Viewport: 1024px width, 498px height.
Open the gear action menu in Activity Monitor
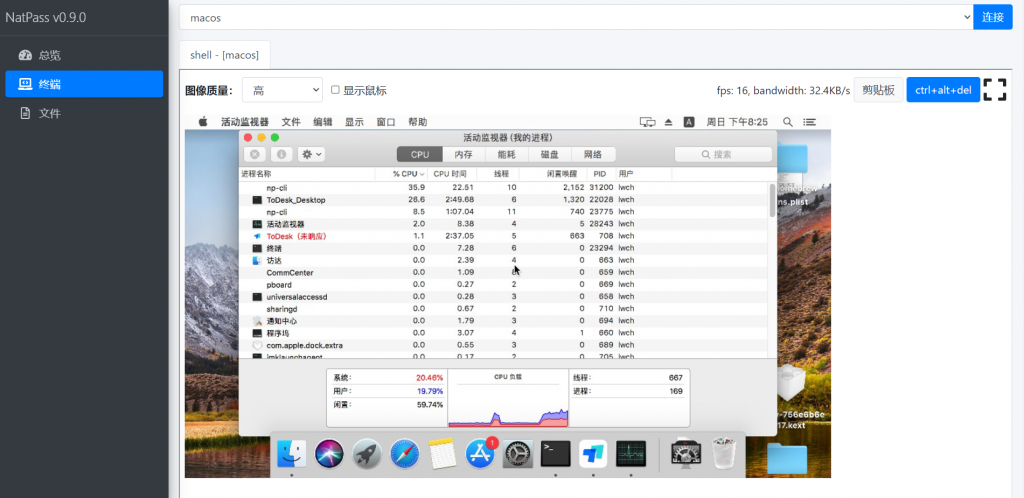click(x=312, y=155)
